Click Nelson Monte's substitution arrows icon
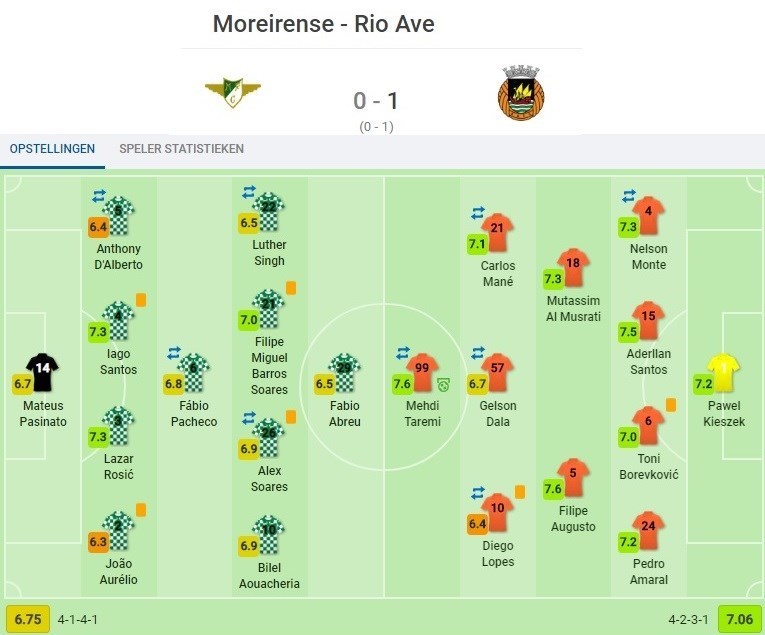The height and width of the screenshot is (635, 765). coord(629,197)
